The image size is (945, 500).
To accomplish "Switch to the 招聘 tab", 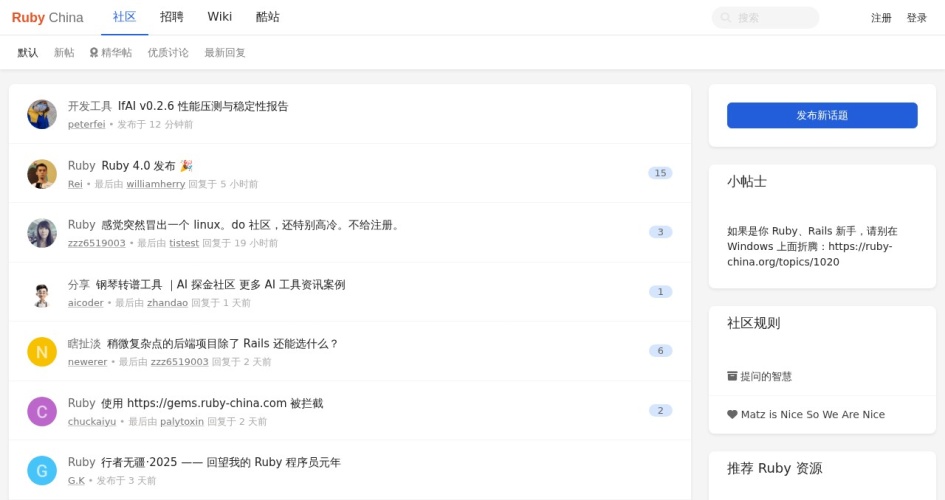I will pos(172,17).
